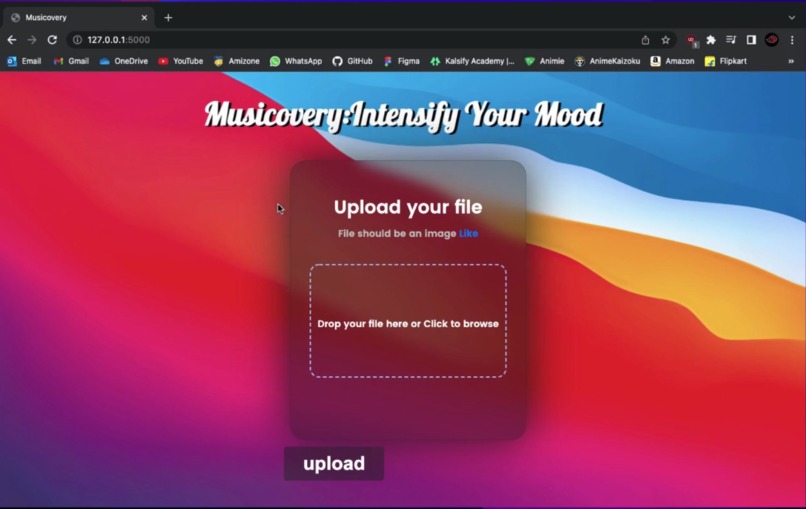The height and width of the screenshot is (509, 806).
Task: Open the GitHub bookmark
Action: tap(353, 61)
